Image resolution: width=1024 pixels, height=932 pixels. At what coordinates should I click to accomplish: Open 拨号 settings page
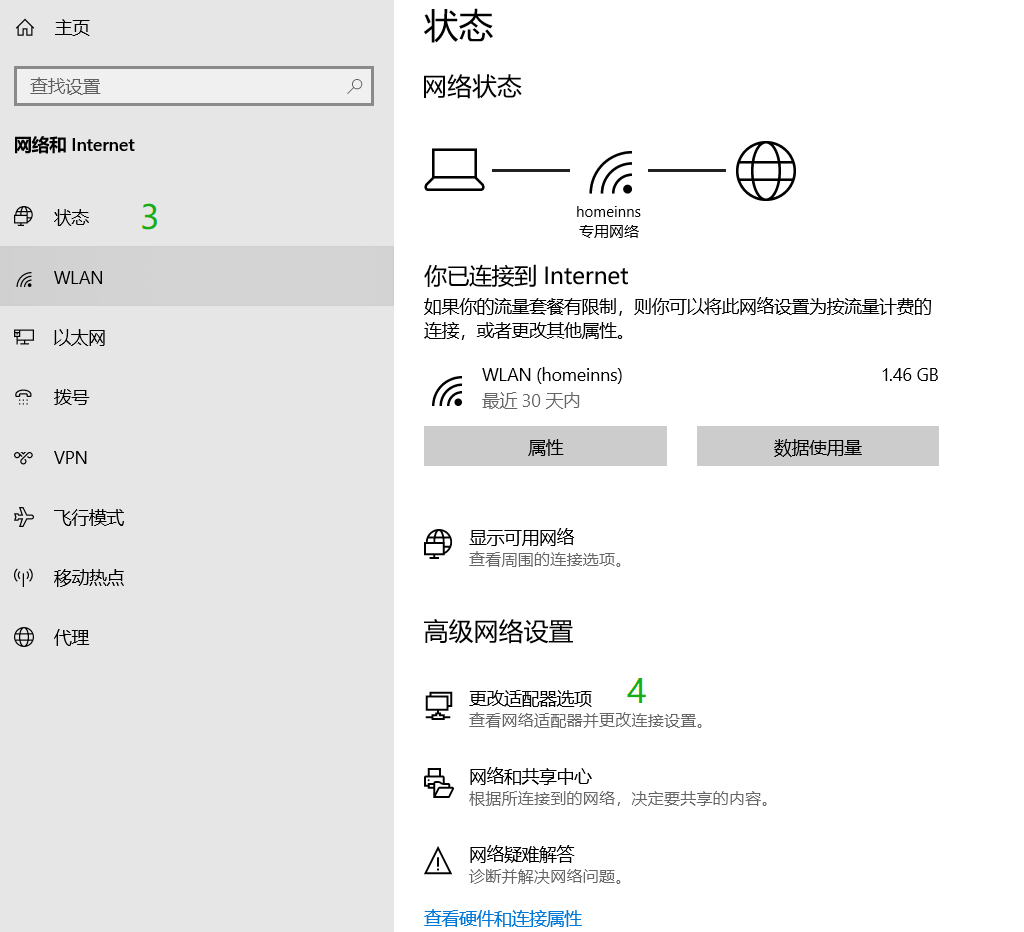[71, 397]
